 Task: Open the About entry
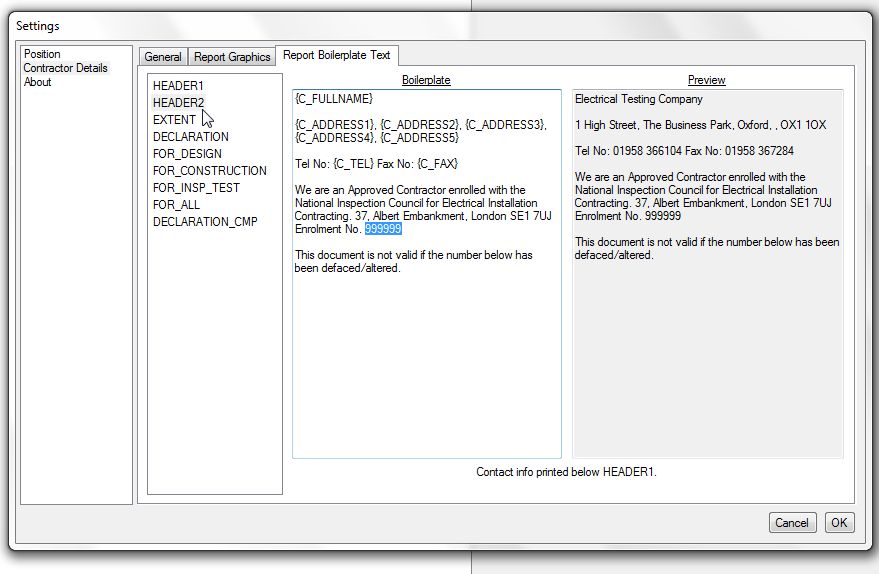38,82
